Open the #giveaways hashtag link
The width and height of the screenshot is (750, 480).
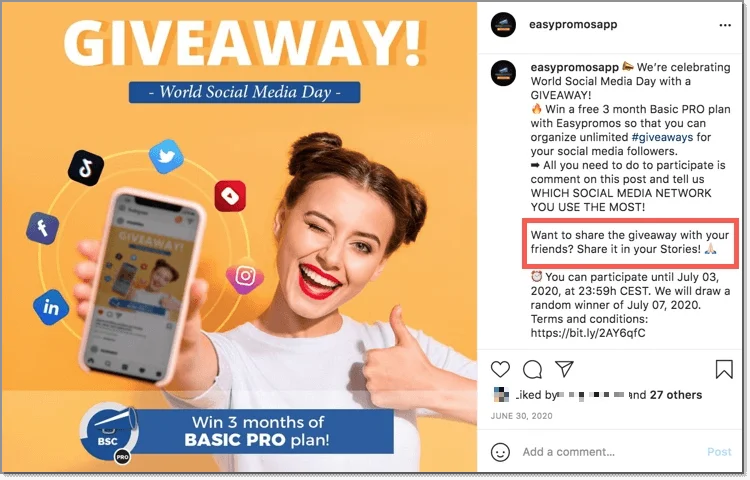662,137
